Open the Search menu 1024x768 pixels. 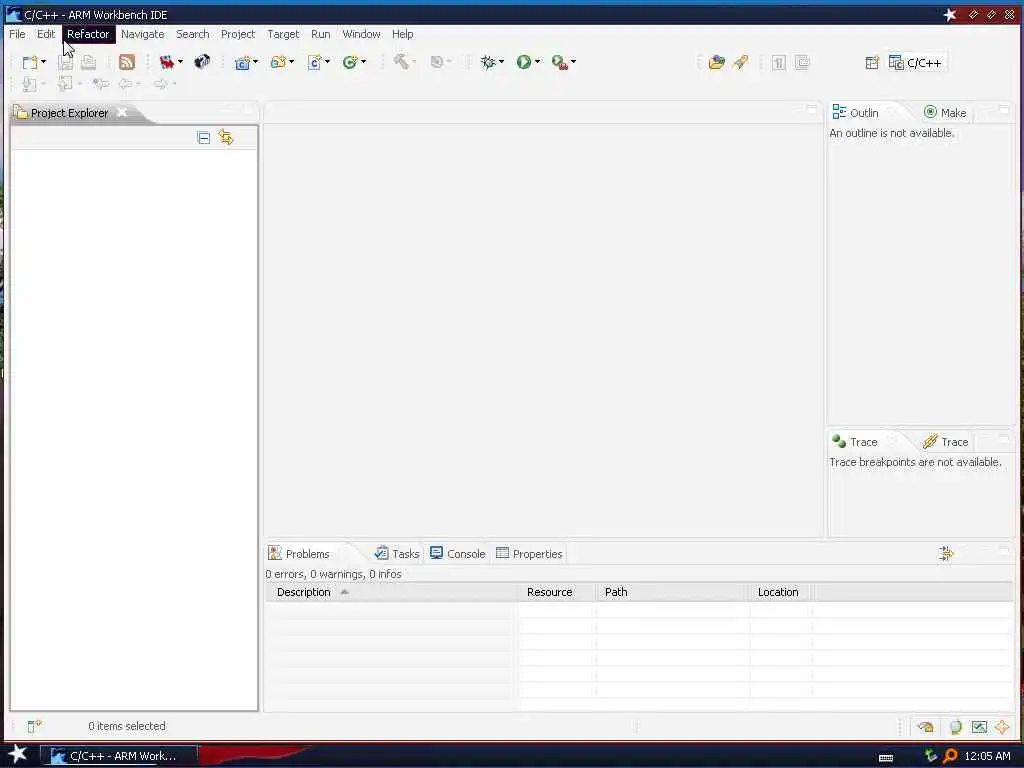193,34
